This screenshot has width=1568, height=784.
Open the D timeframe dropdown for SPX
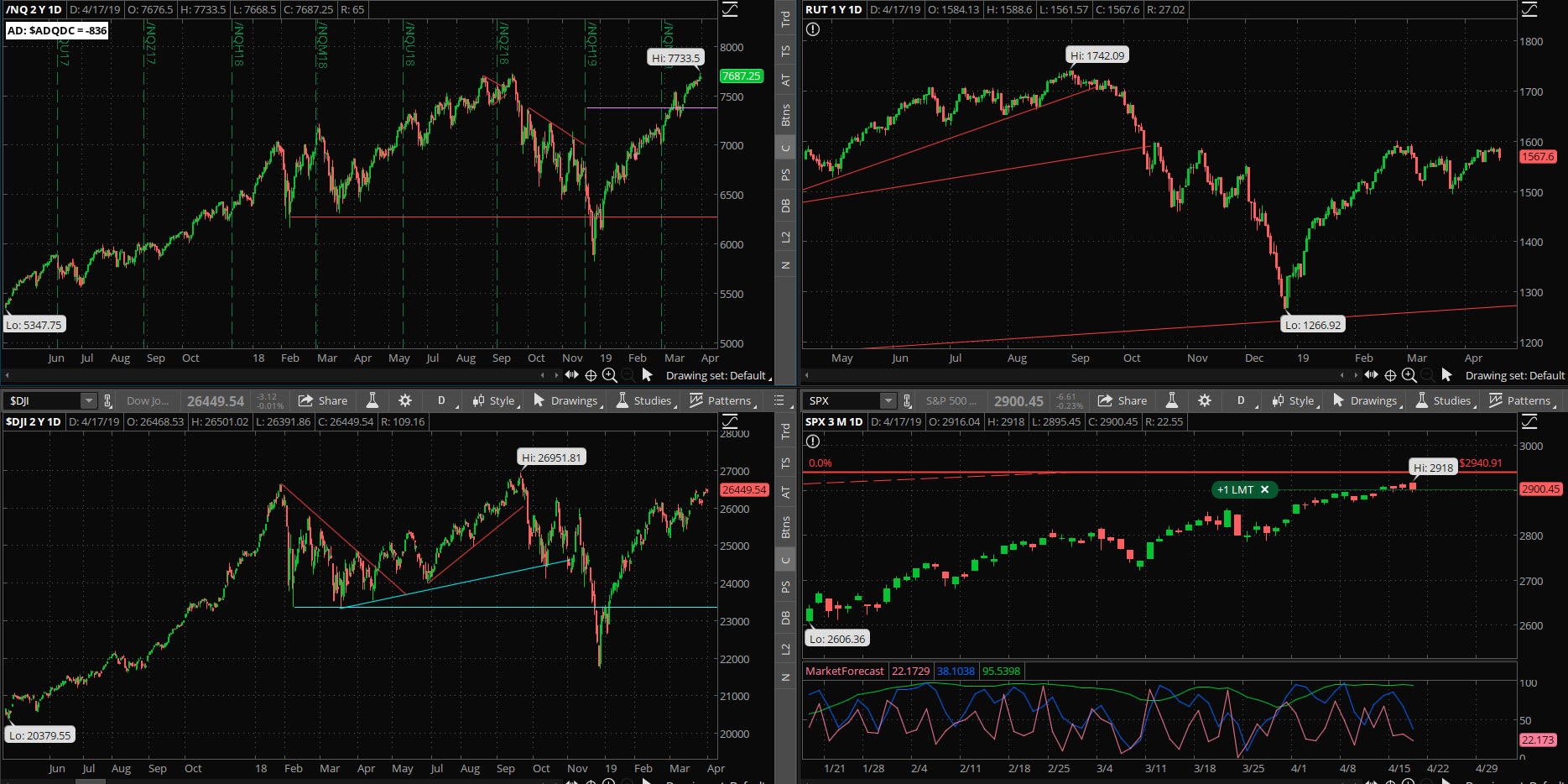(1242, 400)
